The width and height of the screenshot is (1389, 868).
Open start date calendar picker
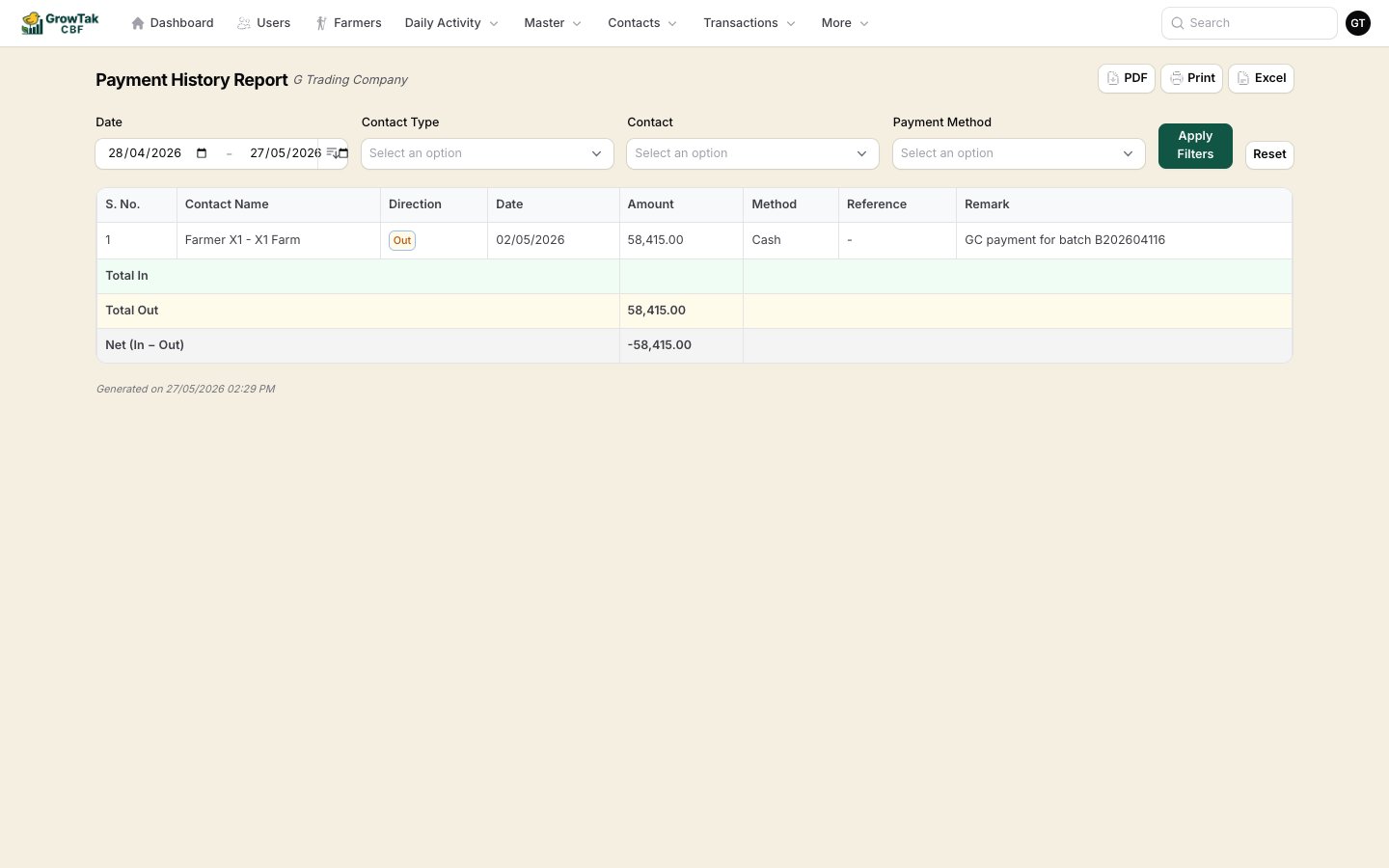pos(202,153)
